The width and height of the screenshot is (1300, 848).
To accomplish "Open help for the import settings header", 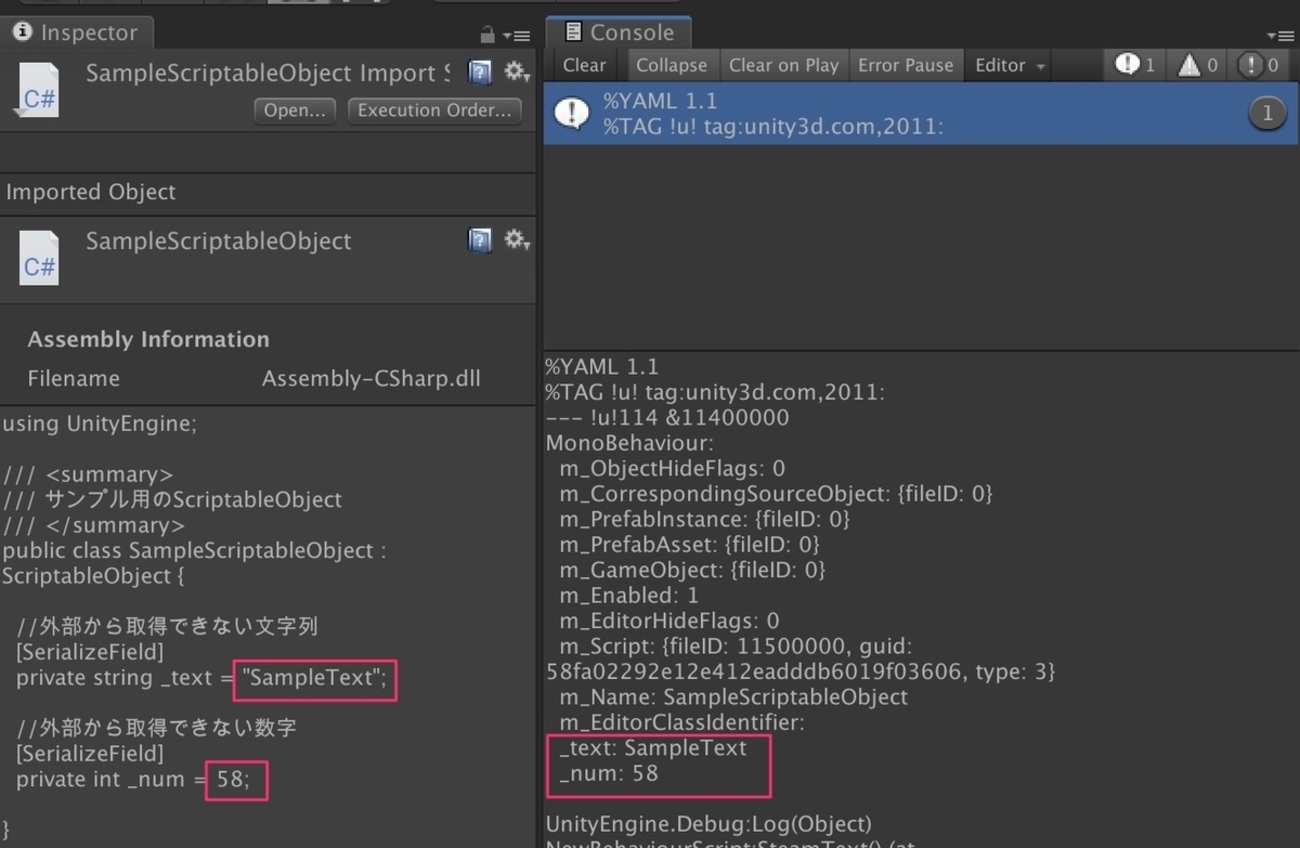I will [x=480, y=72].
